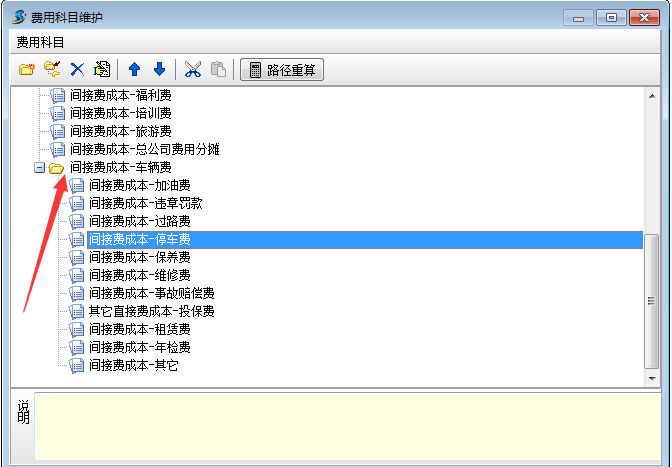Select 间接费成本-事故赔偿费 item

(151, 294)
